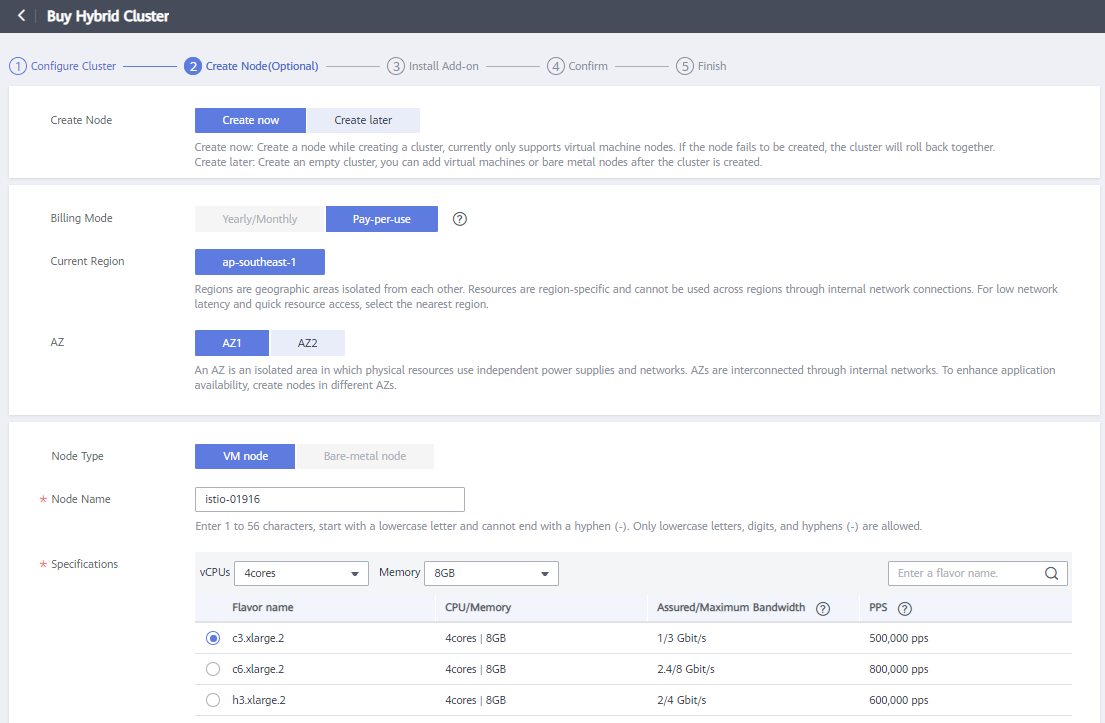Click the back arrow beside Buy Hybrid Cluster
Viewport: 1105px width, 723px height.
coord(21,16)
